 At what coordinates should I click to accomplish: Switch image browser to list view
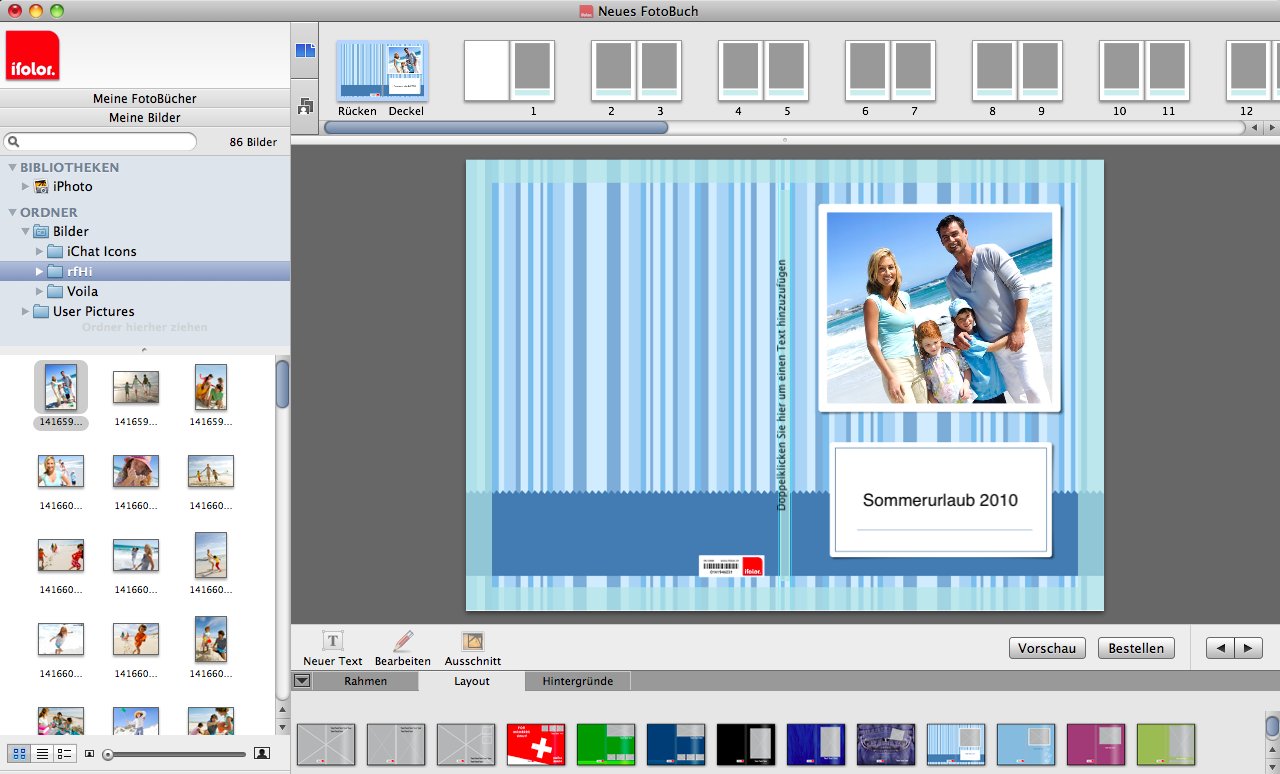[42, 753]
